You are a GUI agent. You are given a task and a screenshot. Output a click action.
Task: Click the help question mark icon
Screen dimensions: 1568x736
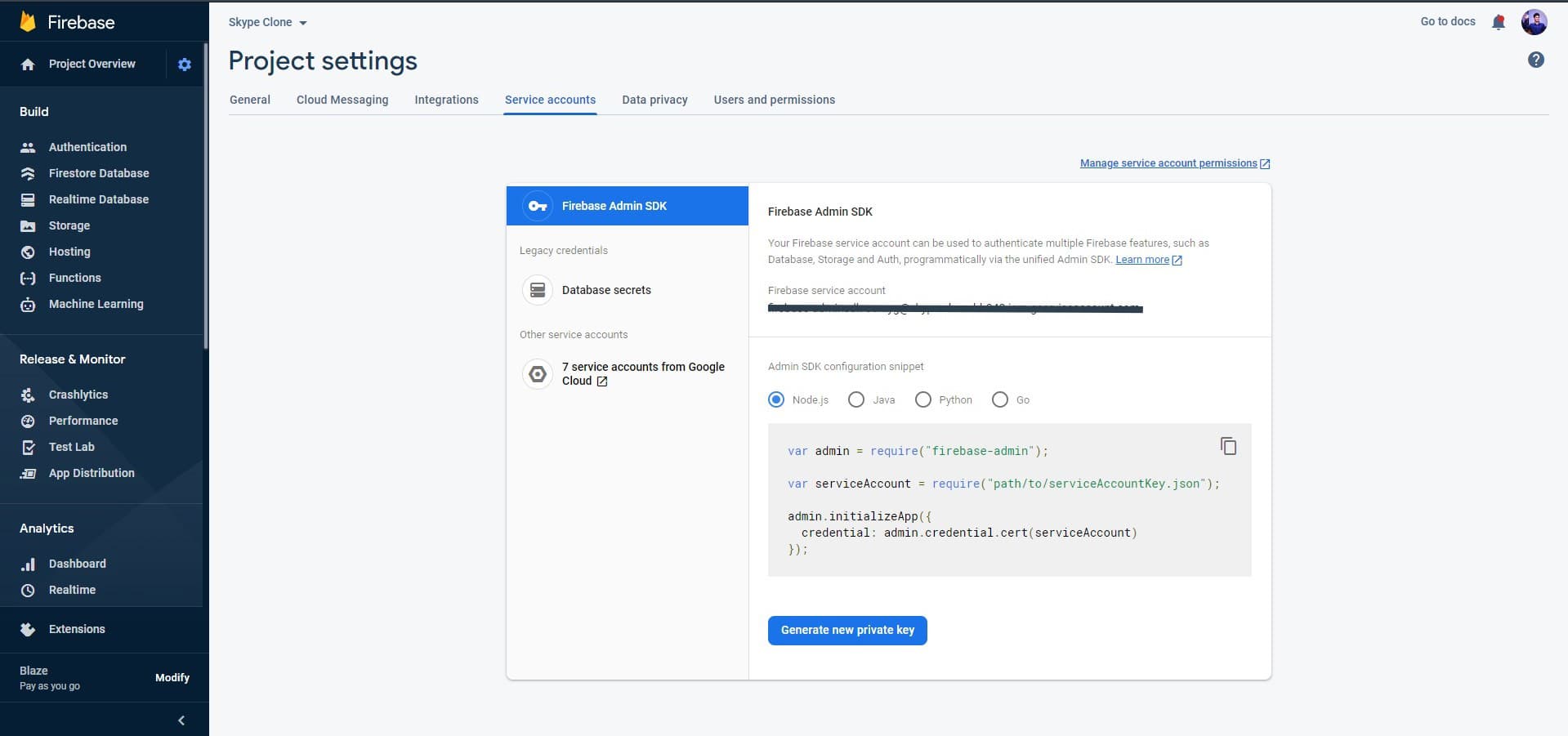point(1535,60)
